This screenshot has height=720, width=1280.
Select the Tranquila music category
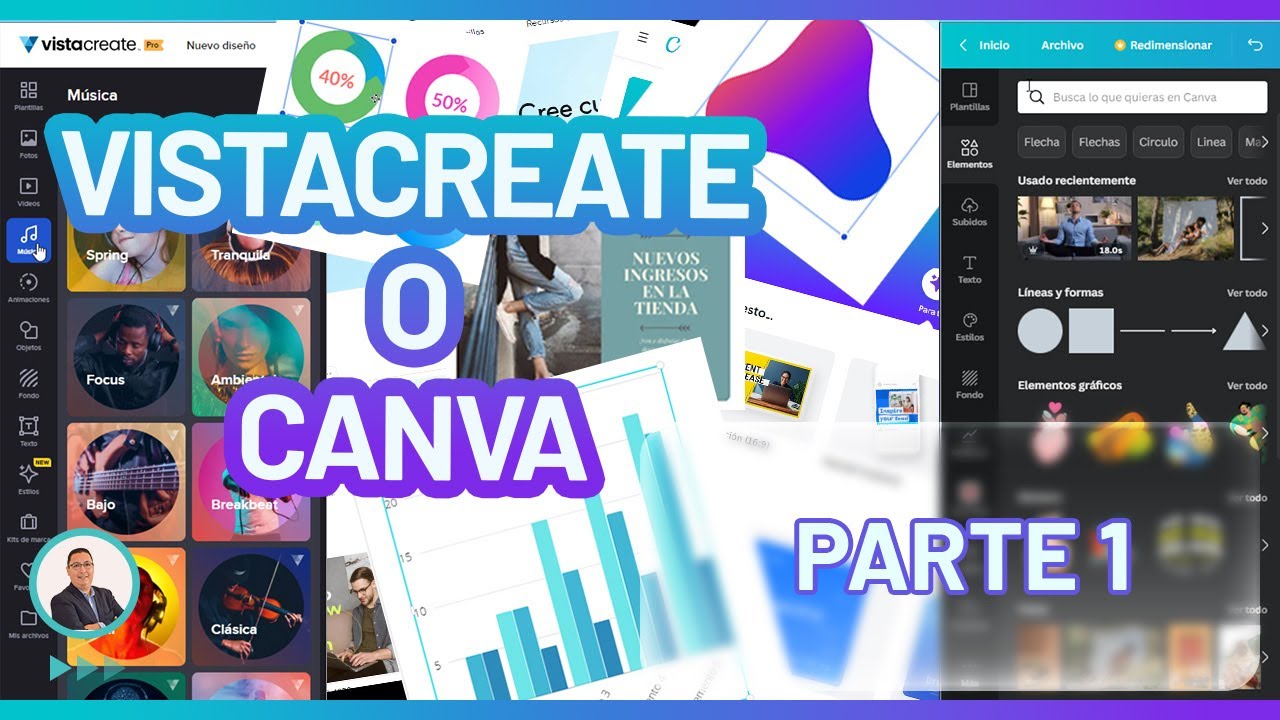click(251, 255)
